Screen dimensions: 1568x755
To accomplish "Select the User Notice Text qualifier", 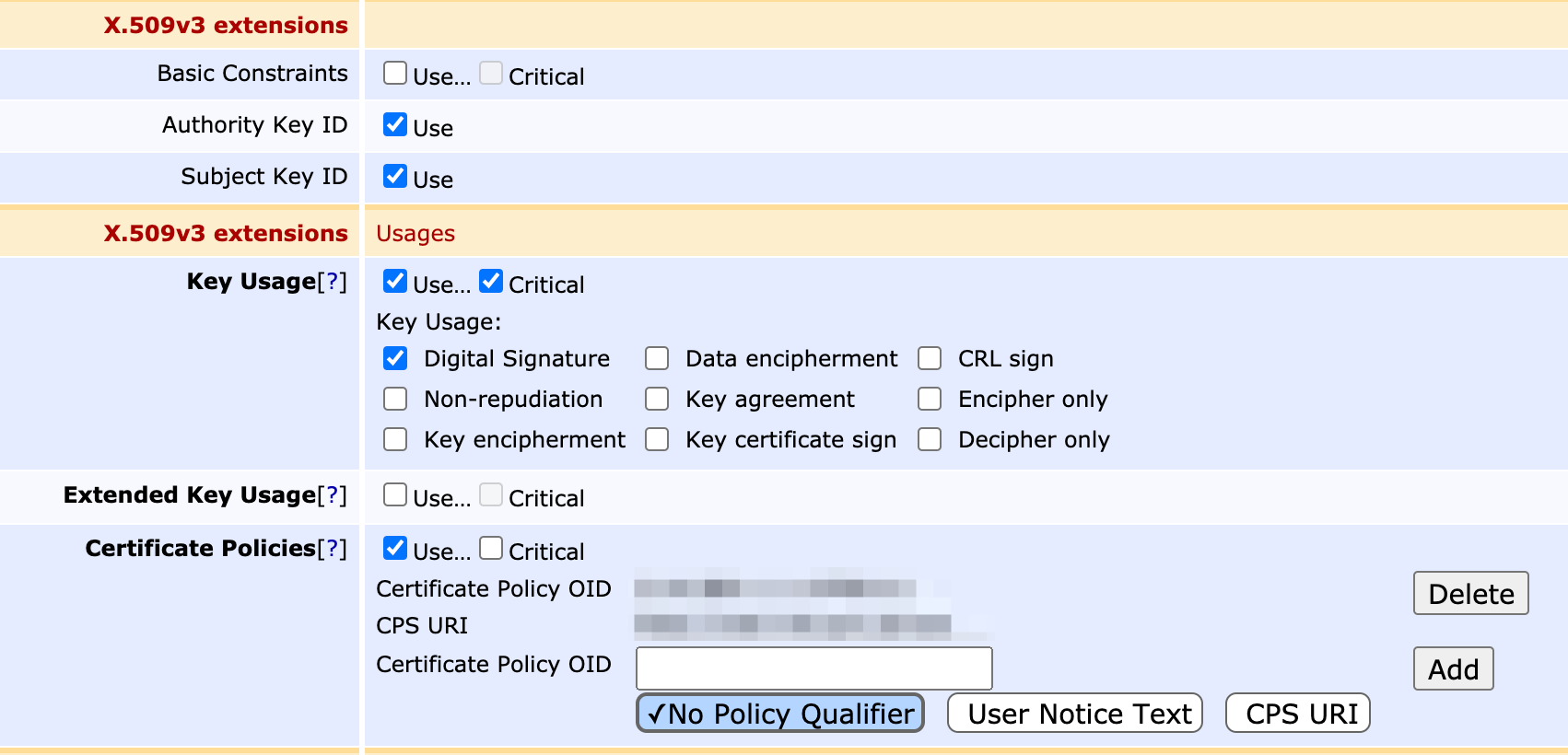I will [x=1074, y=714].
